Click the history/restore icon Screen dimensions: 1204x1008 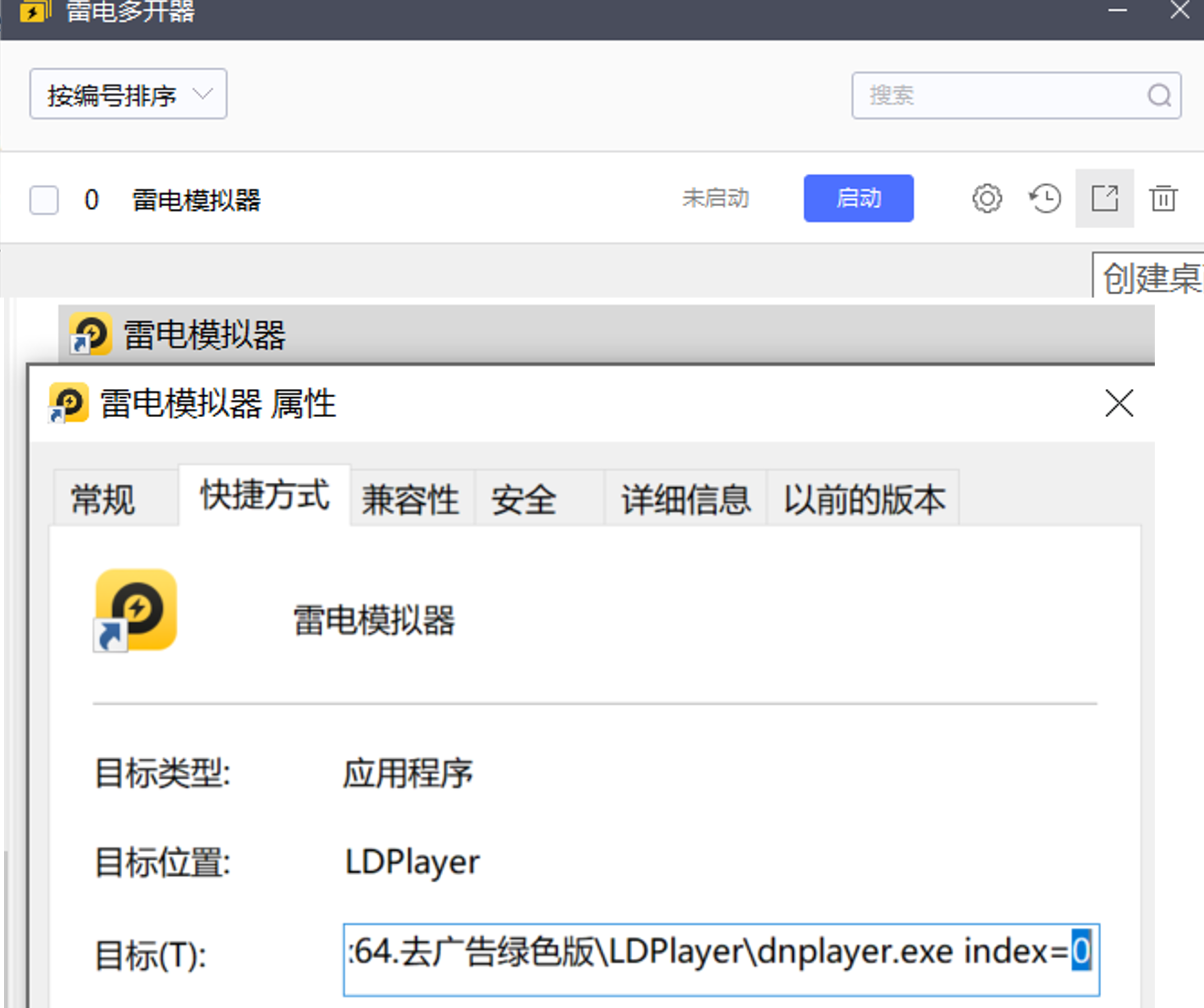(x=1043, y=198)
